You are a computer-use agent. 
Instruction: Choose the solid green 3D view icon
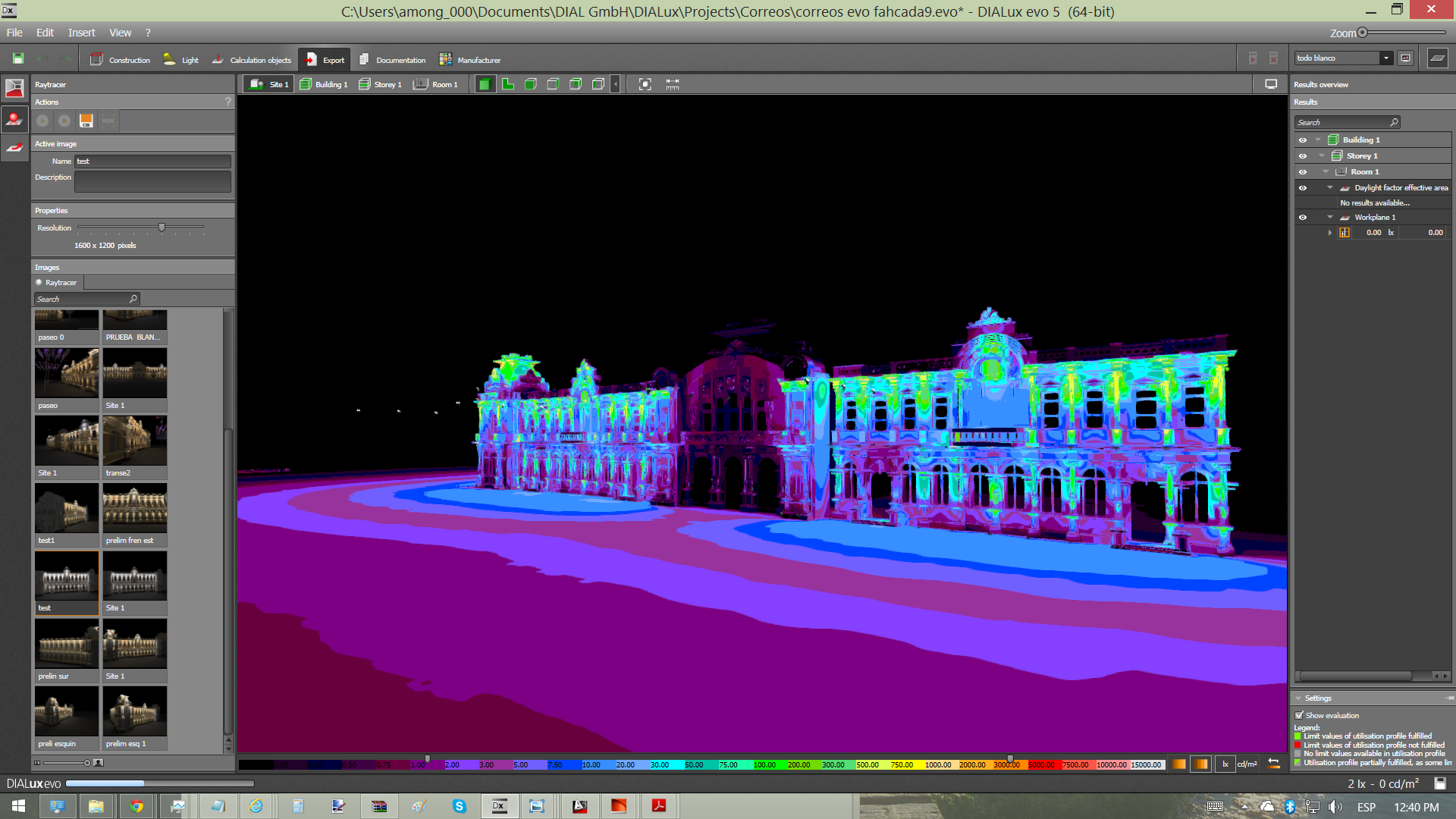pos(485,84)
